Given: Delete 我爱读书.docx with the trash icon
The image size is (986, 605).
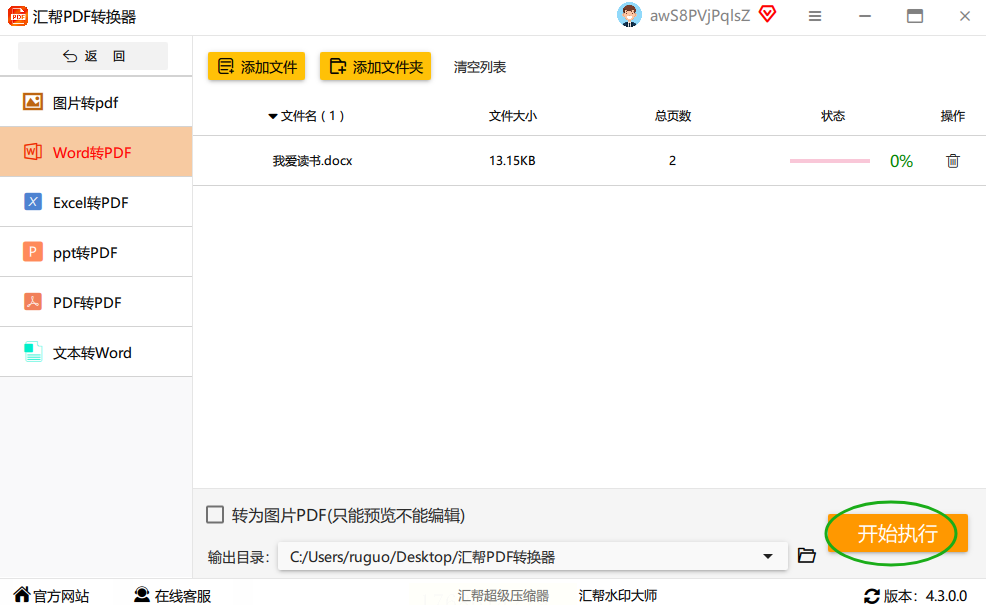Looking at the screenshot, I should tap(953, 161).
